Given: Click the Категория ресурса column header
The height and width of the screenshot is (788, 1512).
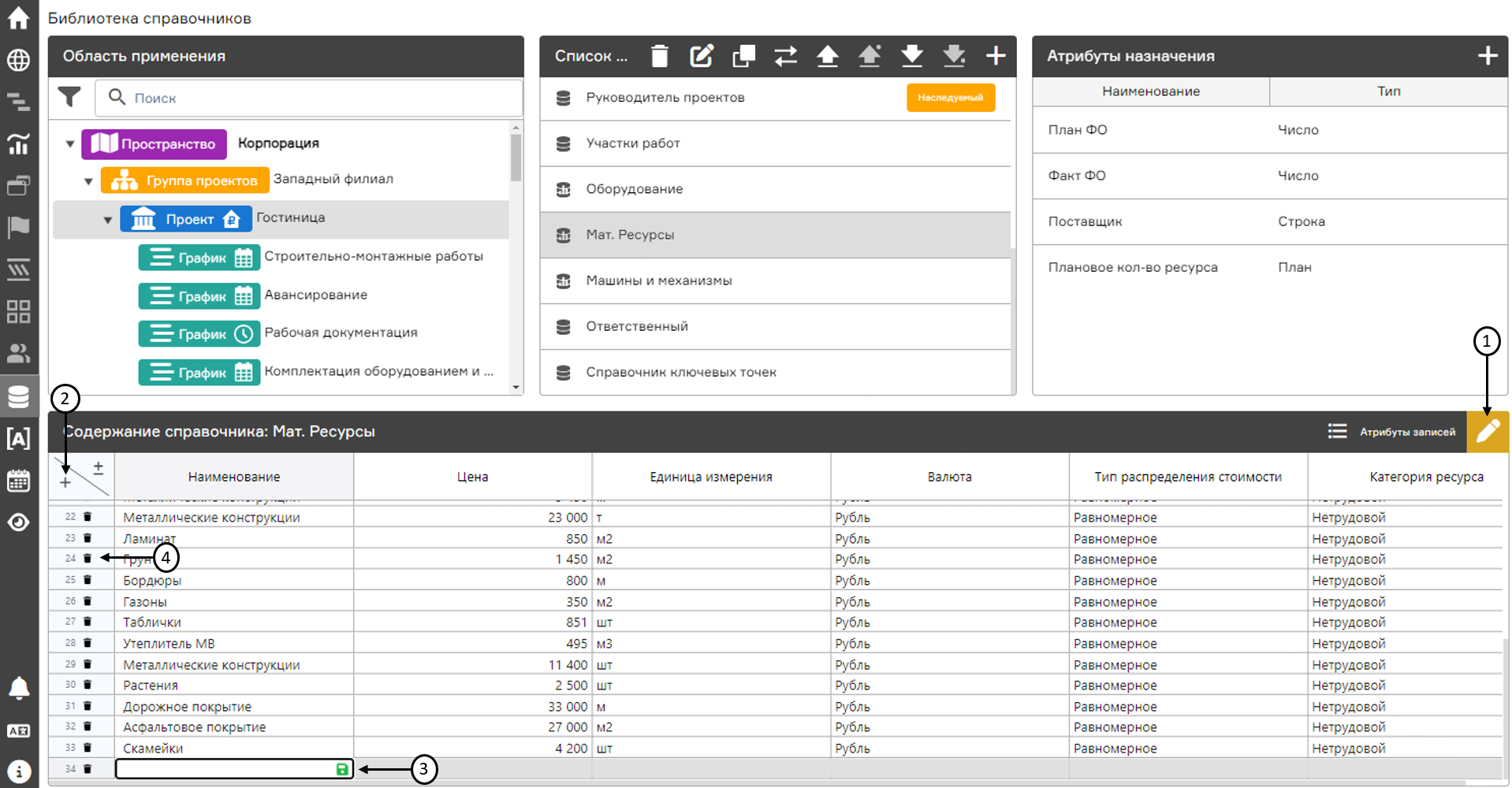Looking at the screenshot, I should (1406, 477).
